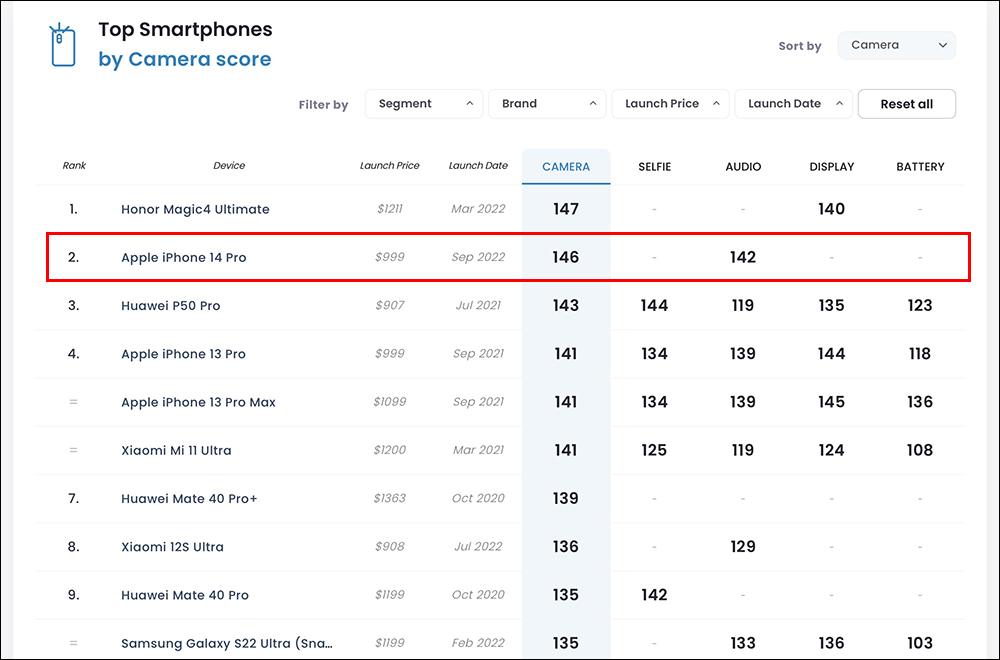The height and width of the screenshot is (660, 1000).
Task: Click audio score 142 for iPhone 14 Pro
Action: tap(743, 257)
